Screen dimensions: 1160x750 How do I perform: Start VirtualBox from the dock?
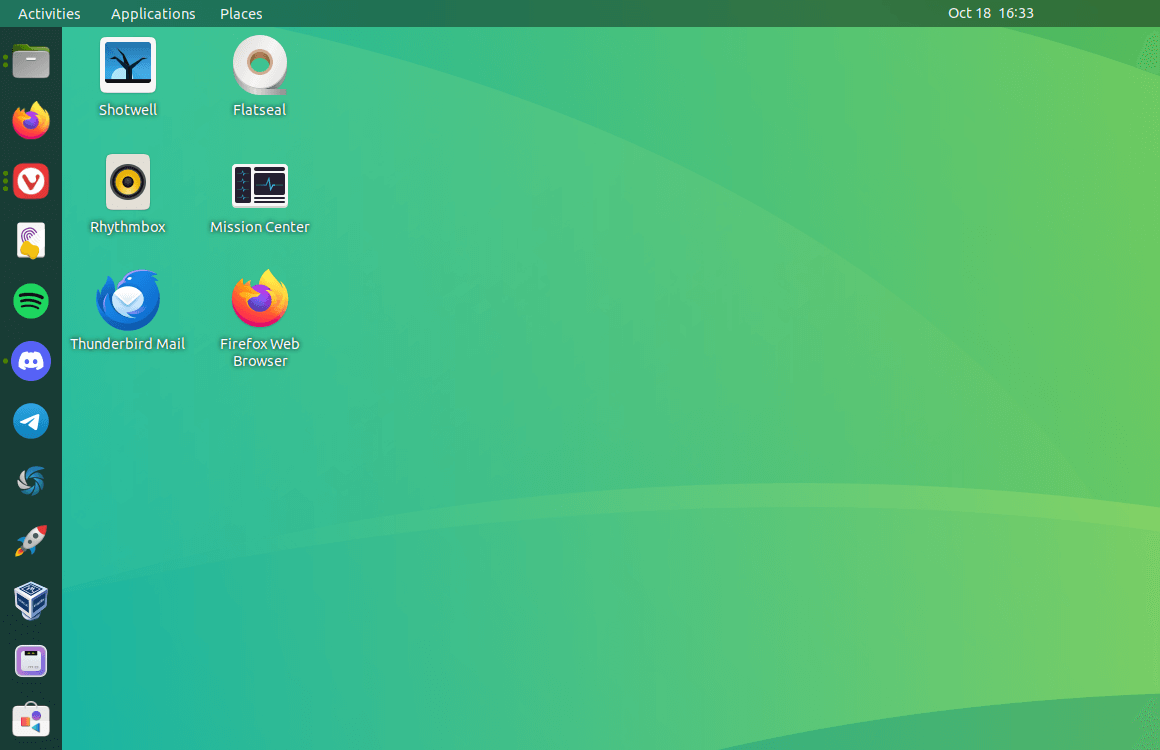coord(30,601)
